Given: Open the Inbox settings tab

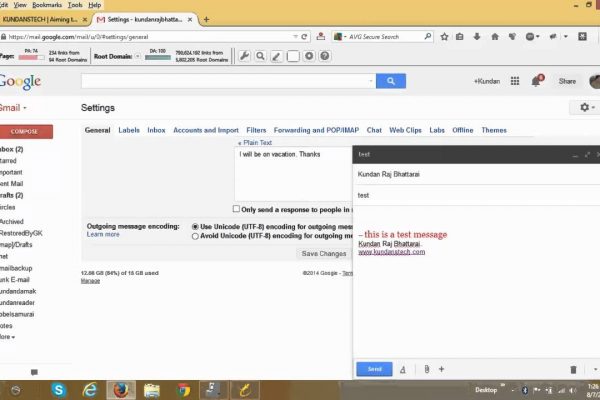Looking at the screenshot, I should click(x=156, y=130).
